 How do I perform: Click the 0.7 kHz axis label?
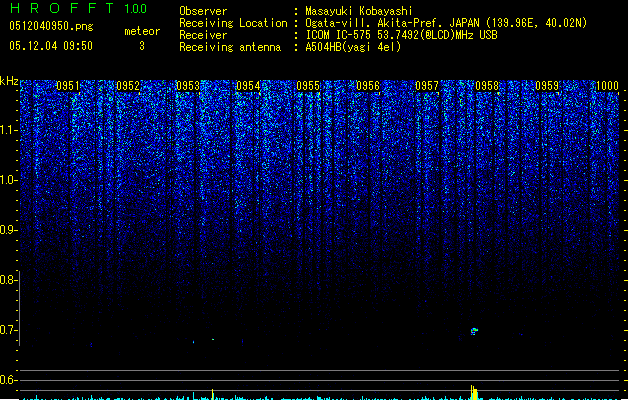(x=8, y=330)
